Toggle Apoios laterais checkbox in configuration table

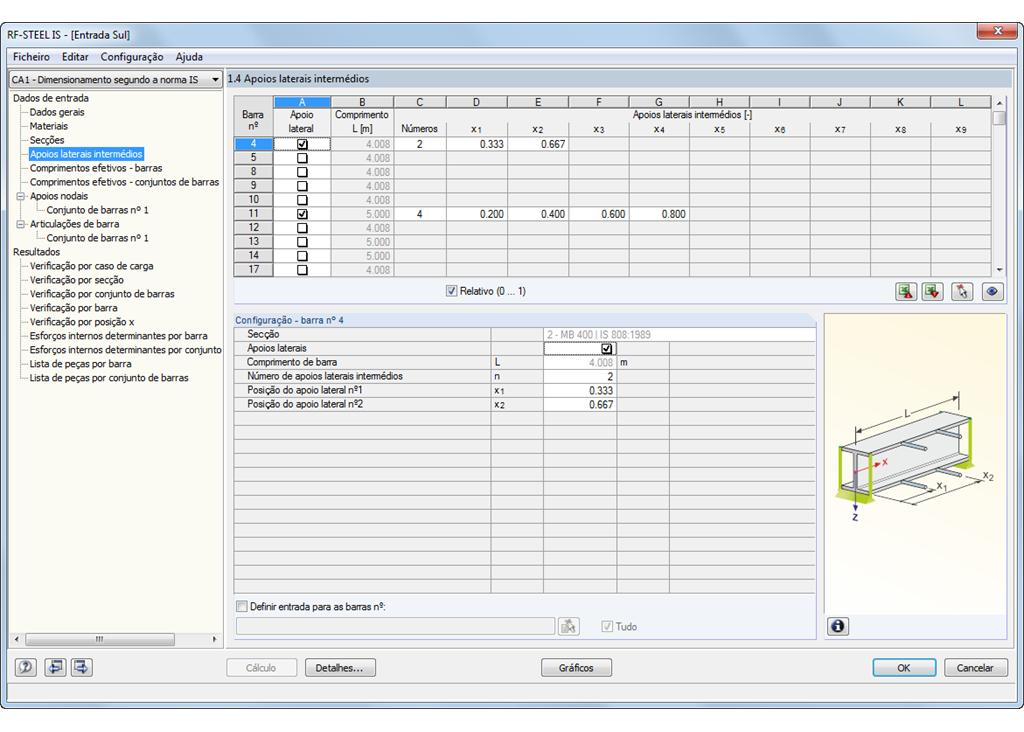[607, 349]
